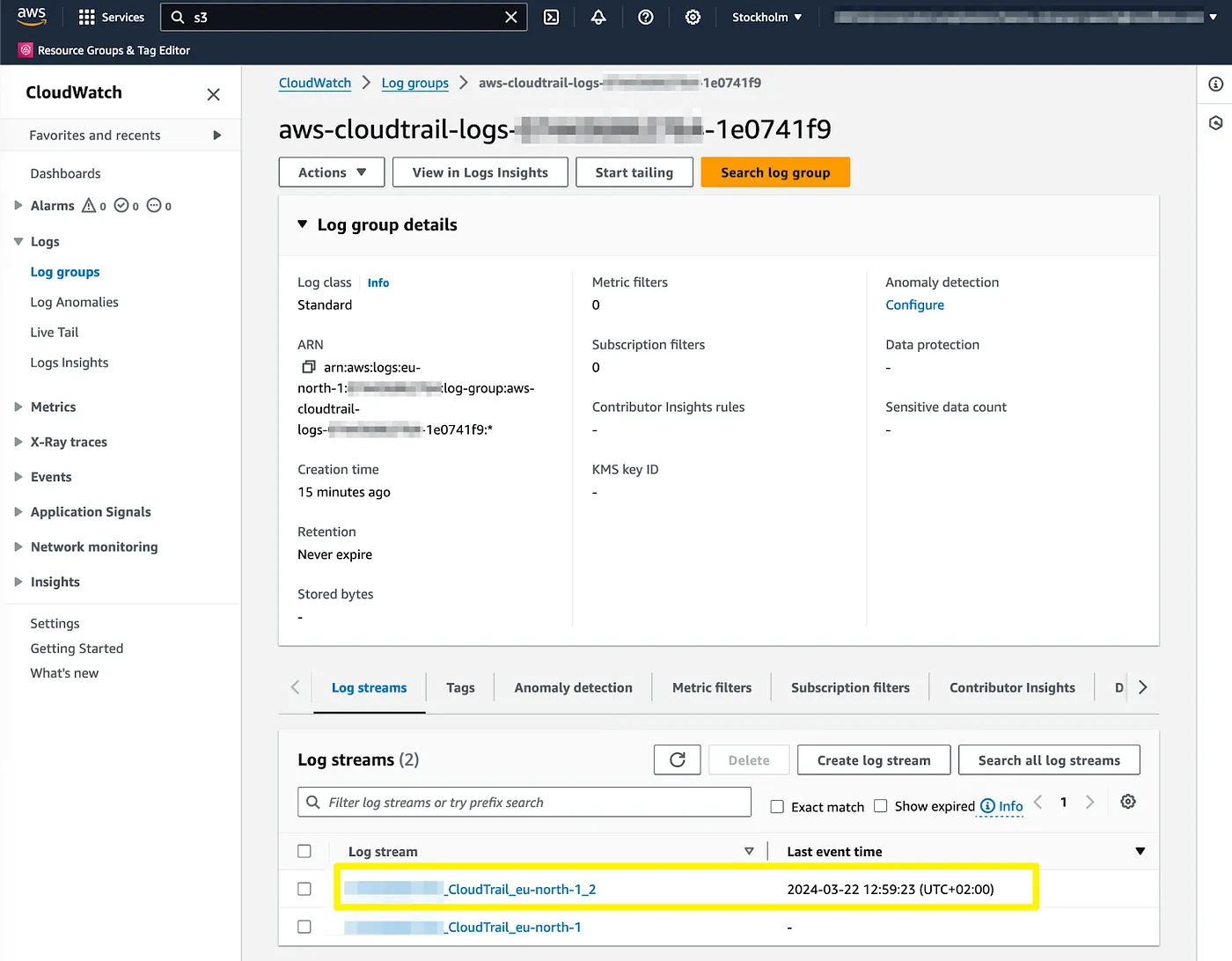Click Search all log streams button
This screenshot has height=961, width=1232.
point(1049,760)
